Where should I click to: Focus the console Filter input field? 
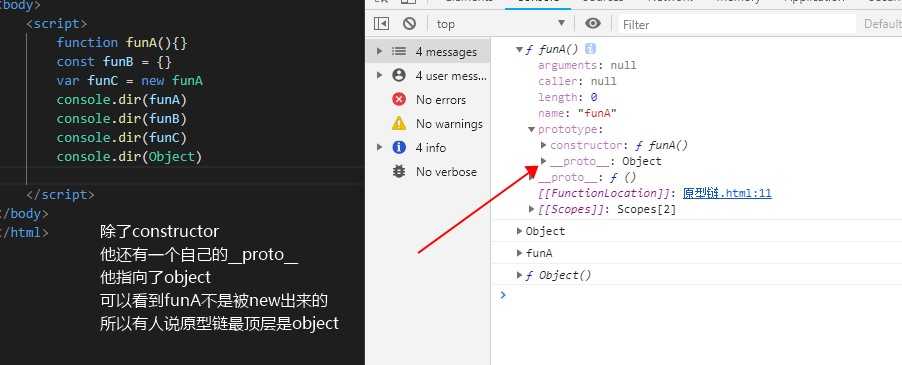737,24
